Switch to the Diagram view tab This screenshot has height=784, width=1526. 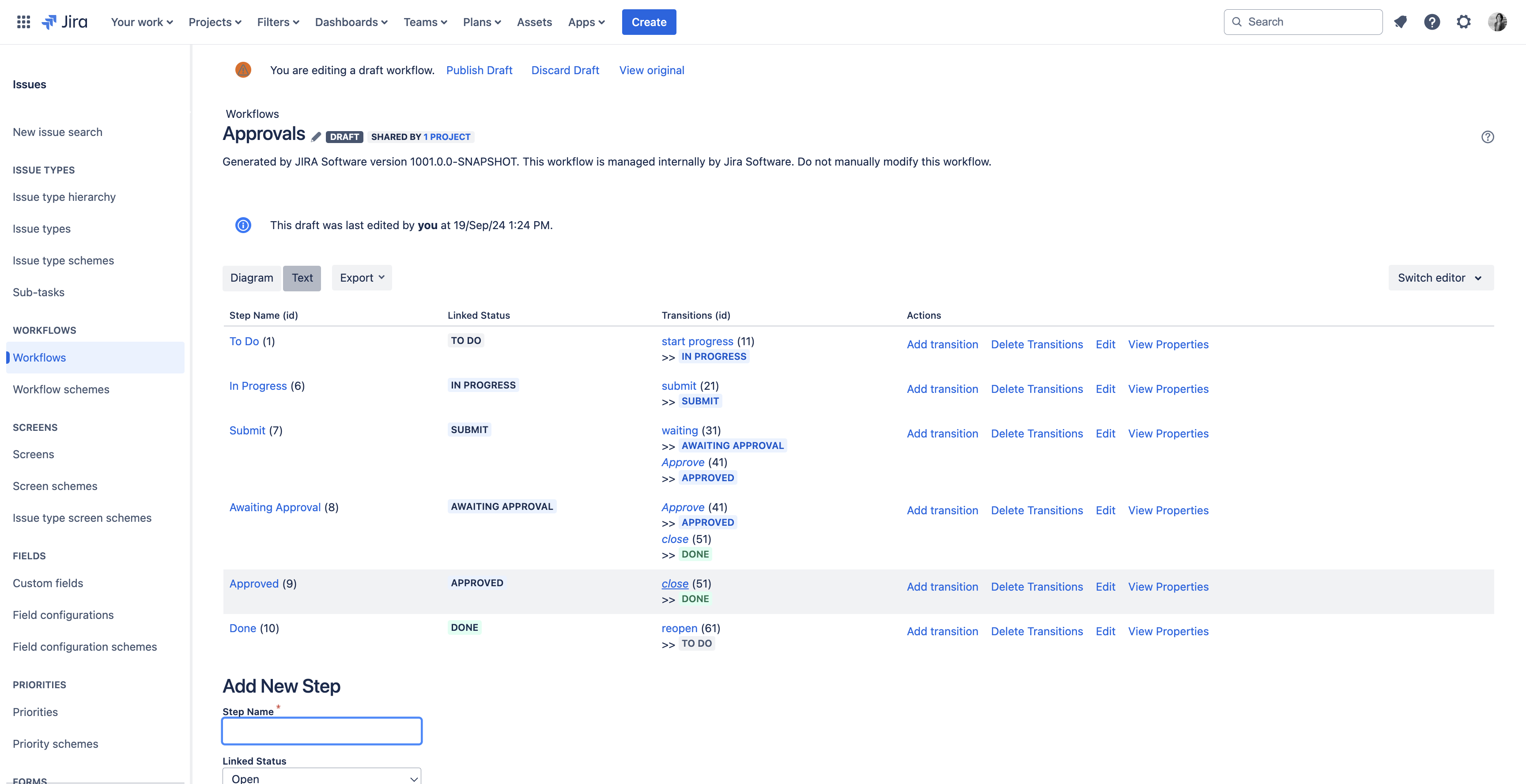(x=252, y=278)
